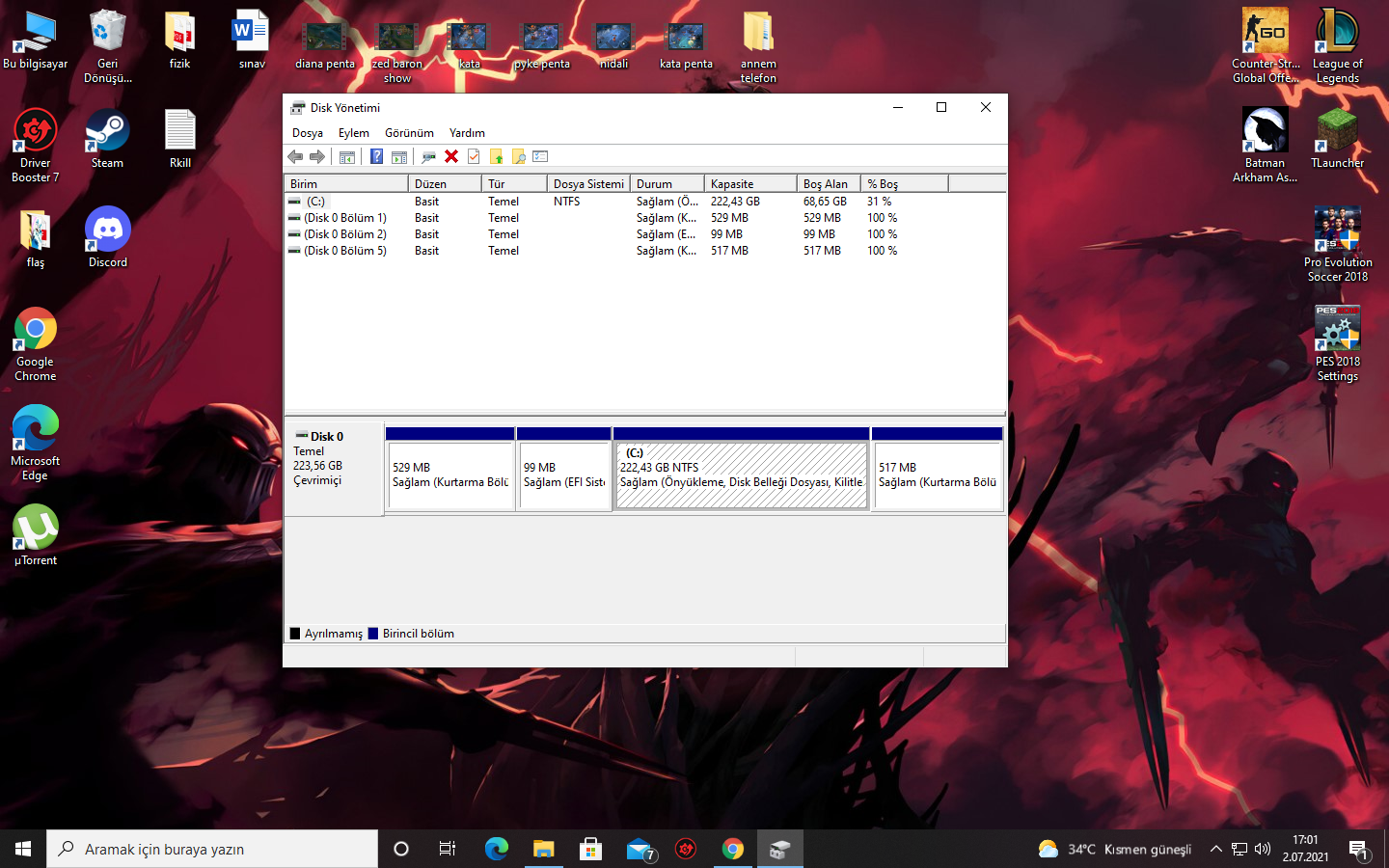Screen dimensions: 1389x868
Task: Select the 517 MB recovery partition block
Action: (x=938, y=469)
